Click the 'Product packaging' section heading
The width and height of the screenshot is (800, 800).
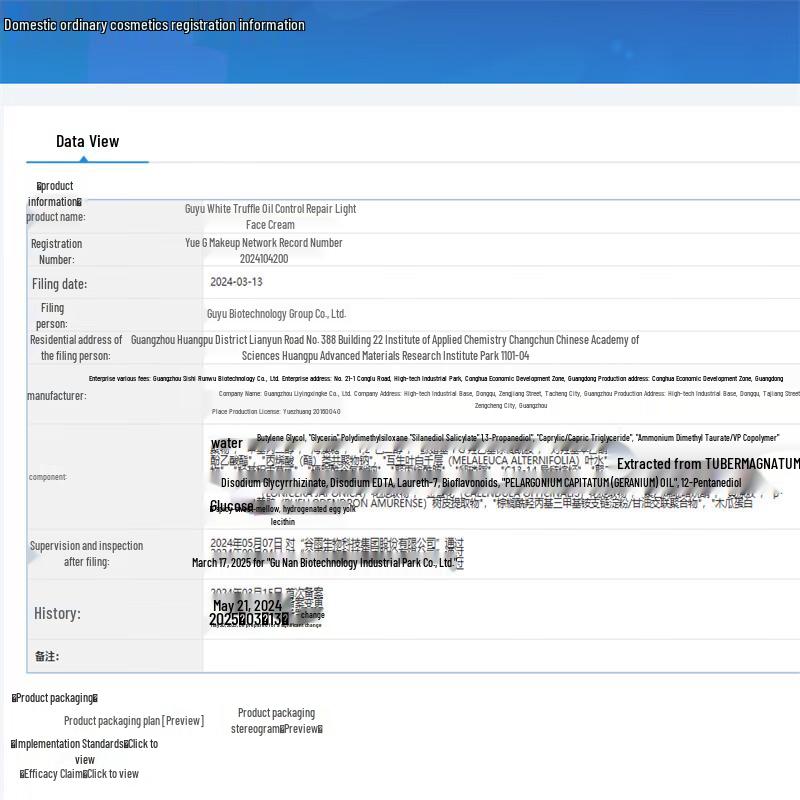[55, 698]
